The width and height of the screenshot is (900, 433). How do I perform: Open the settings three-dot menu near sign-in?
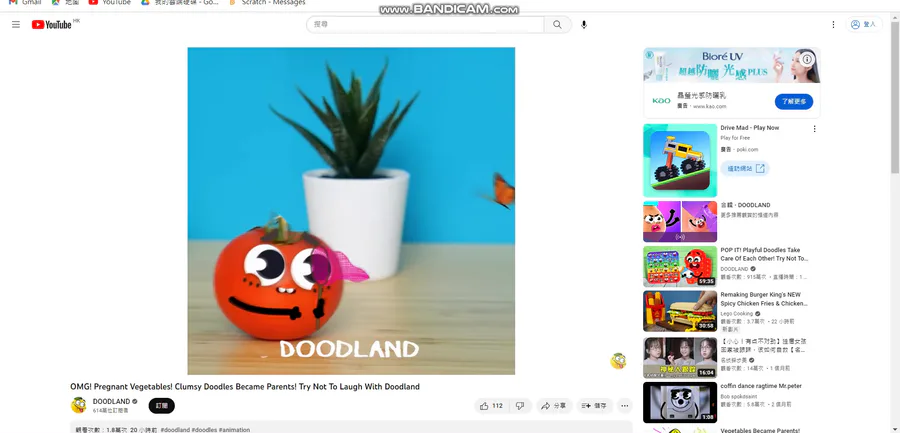833,25
